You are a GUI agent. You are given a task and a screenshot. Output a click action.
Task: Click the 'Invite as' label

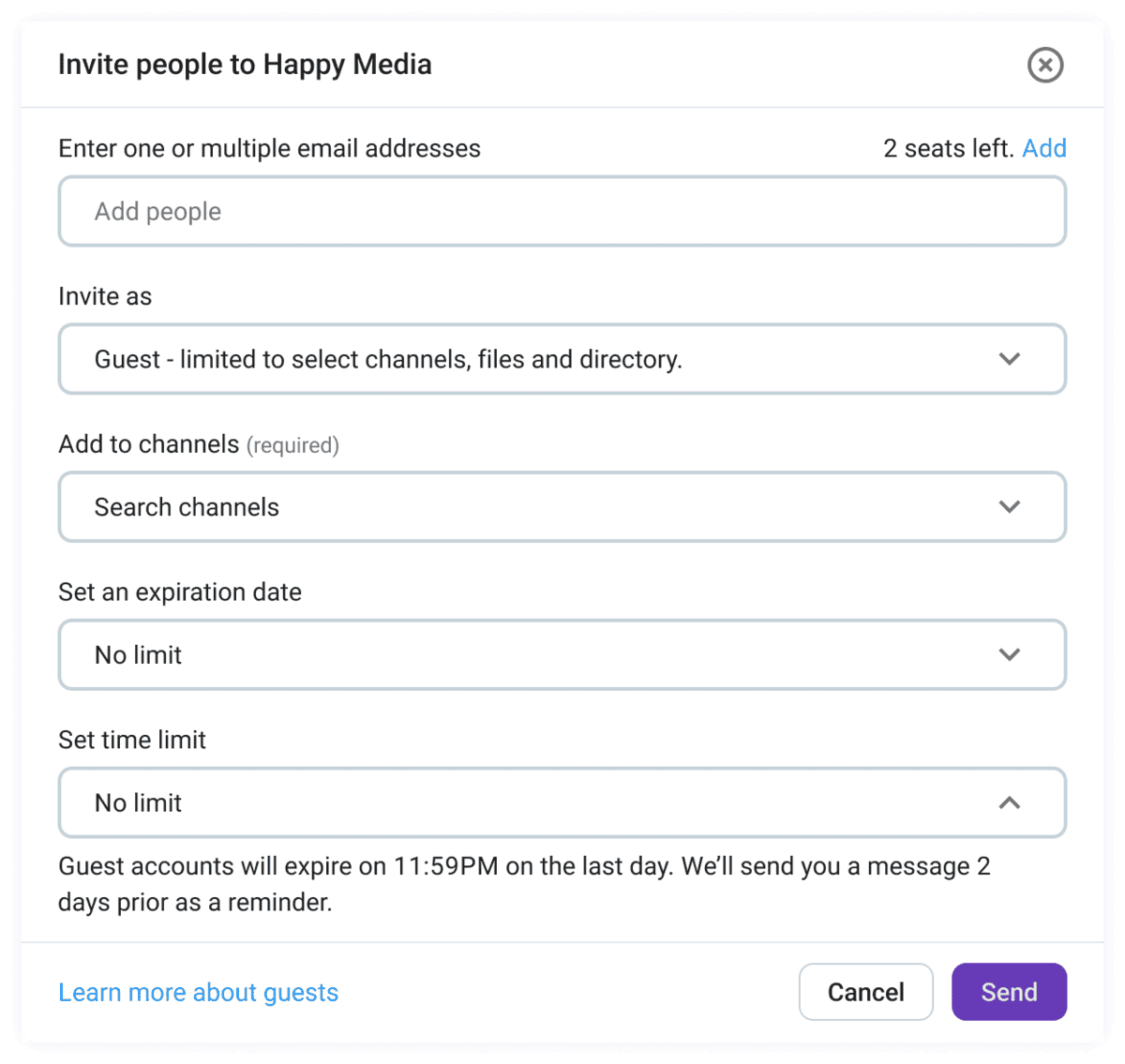[x=105, y=296]
